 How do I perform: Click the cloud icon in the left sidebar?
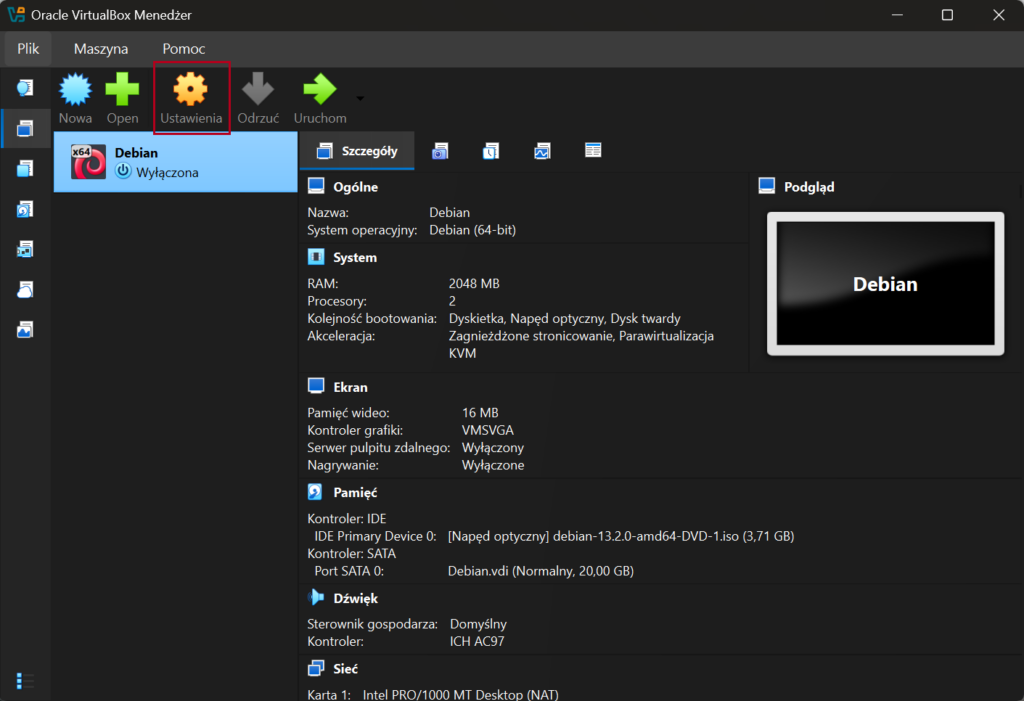coord(25,289)
